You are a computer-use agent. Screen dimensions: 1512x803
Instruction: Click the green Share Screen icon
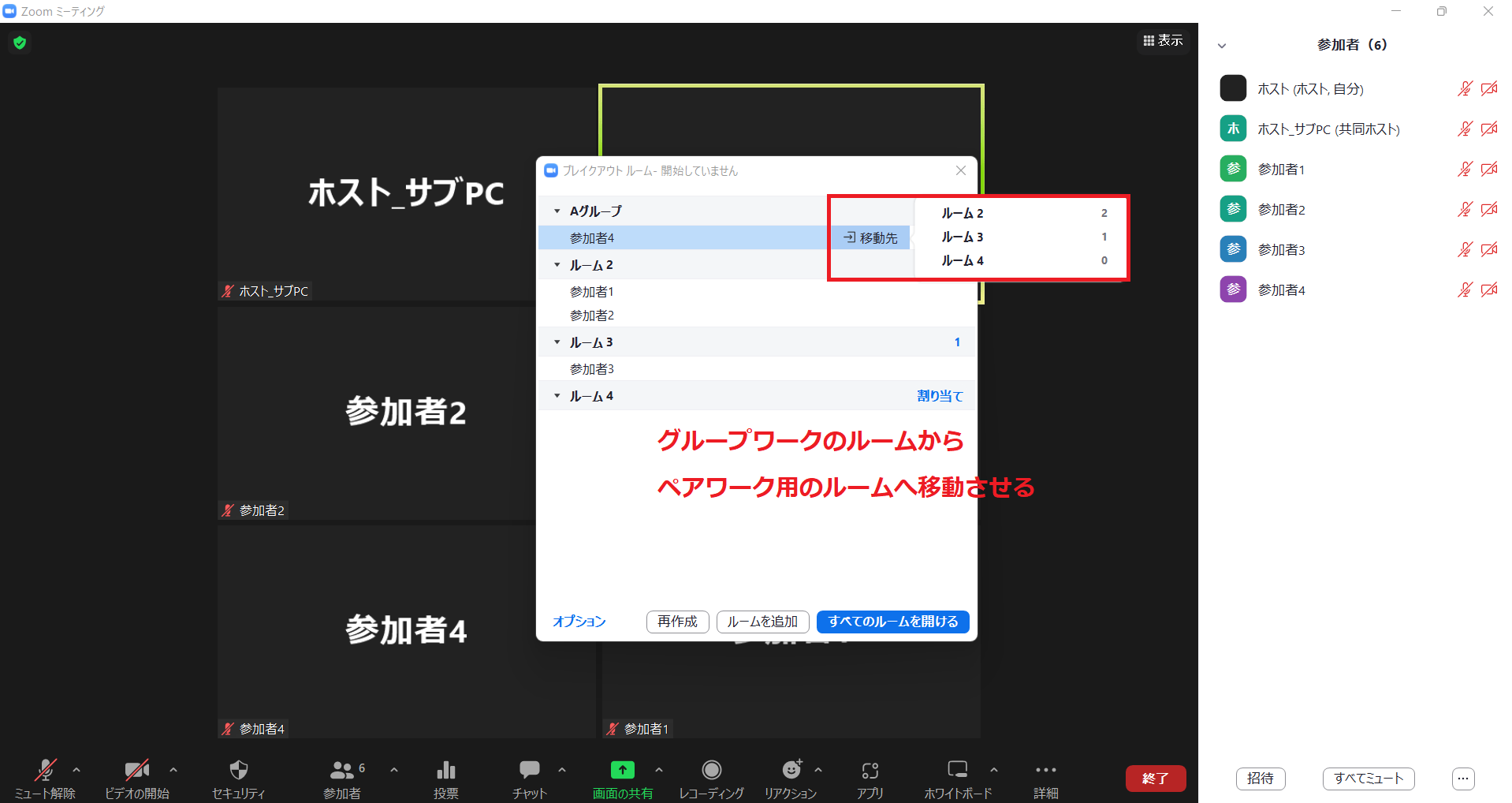(622, 770)
